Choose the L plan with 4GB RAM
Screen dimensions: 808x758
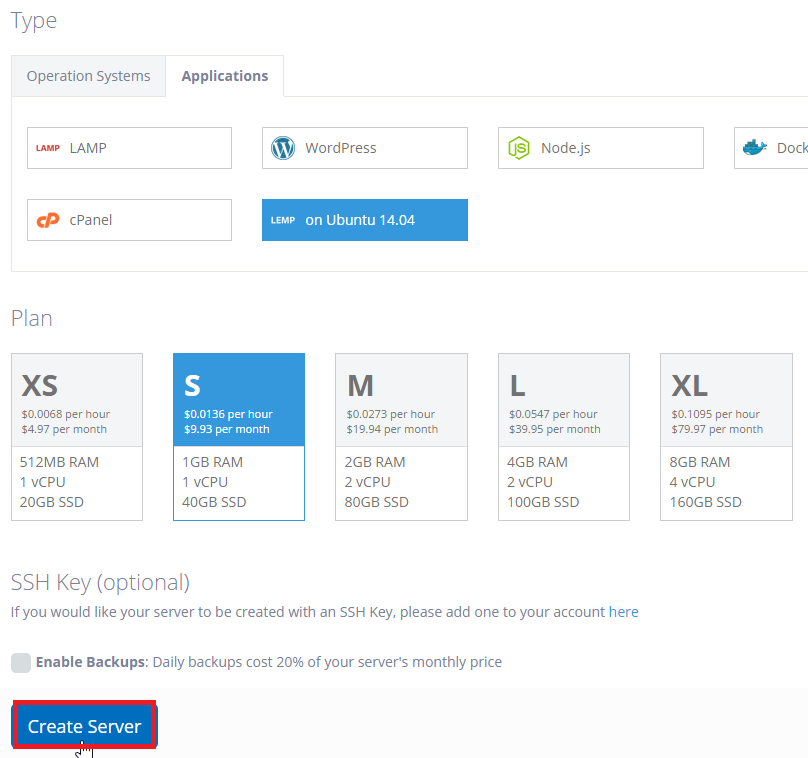coord(564,437)
